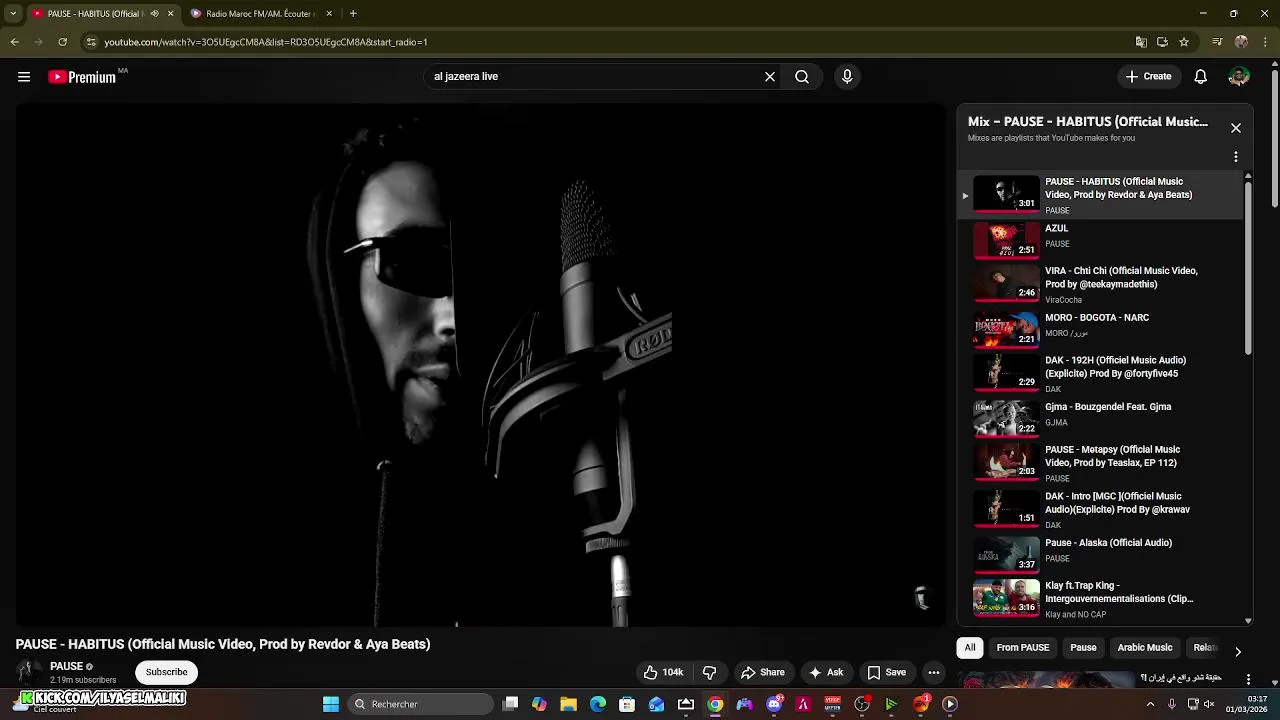Show more filter chips with the right arrow
The image size is (1280, 720).
click(1238, 651)
